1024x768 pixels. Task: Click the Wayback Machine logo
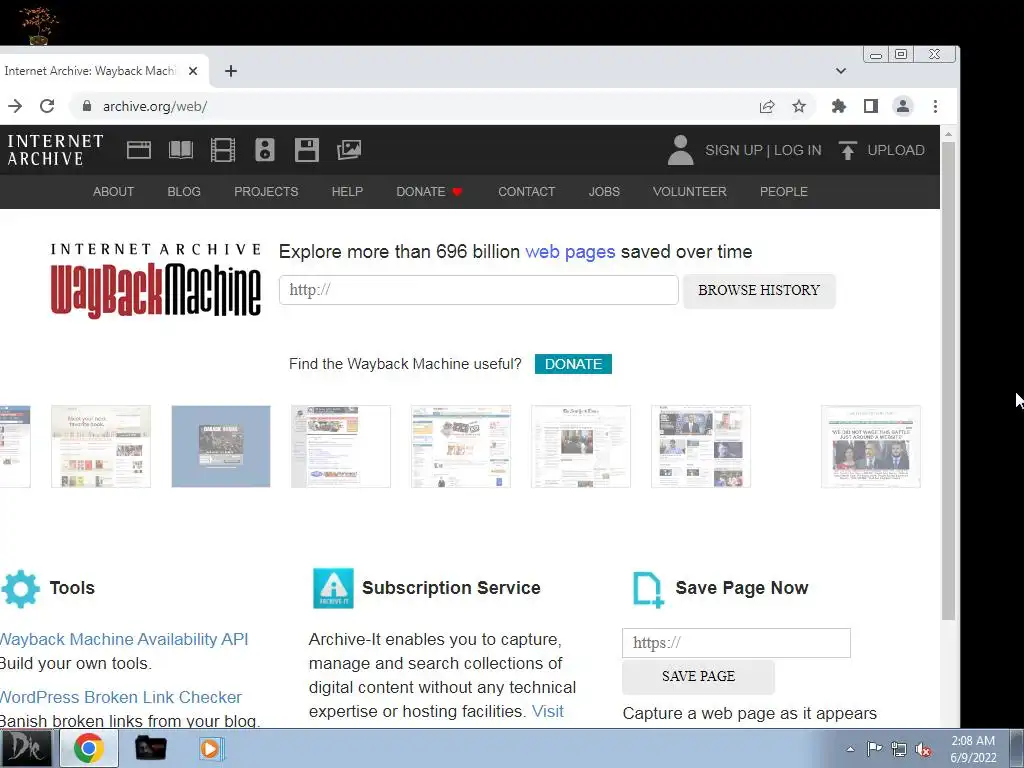coord(155,281)
